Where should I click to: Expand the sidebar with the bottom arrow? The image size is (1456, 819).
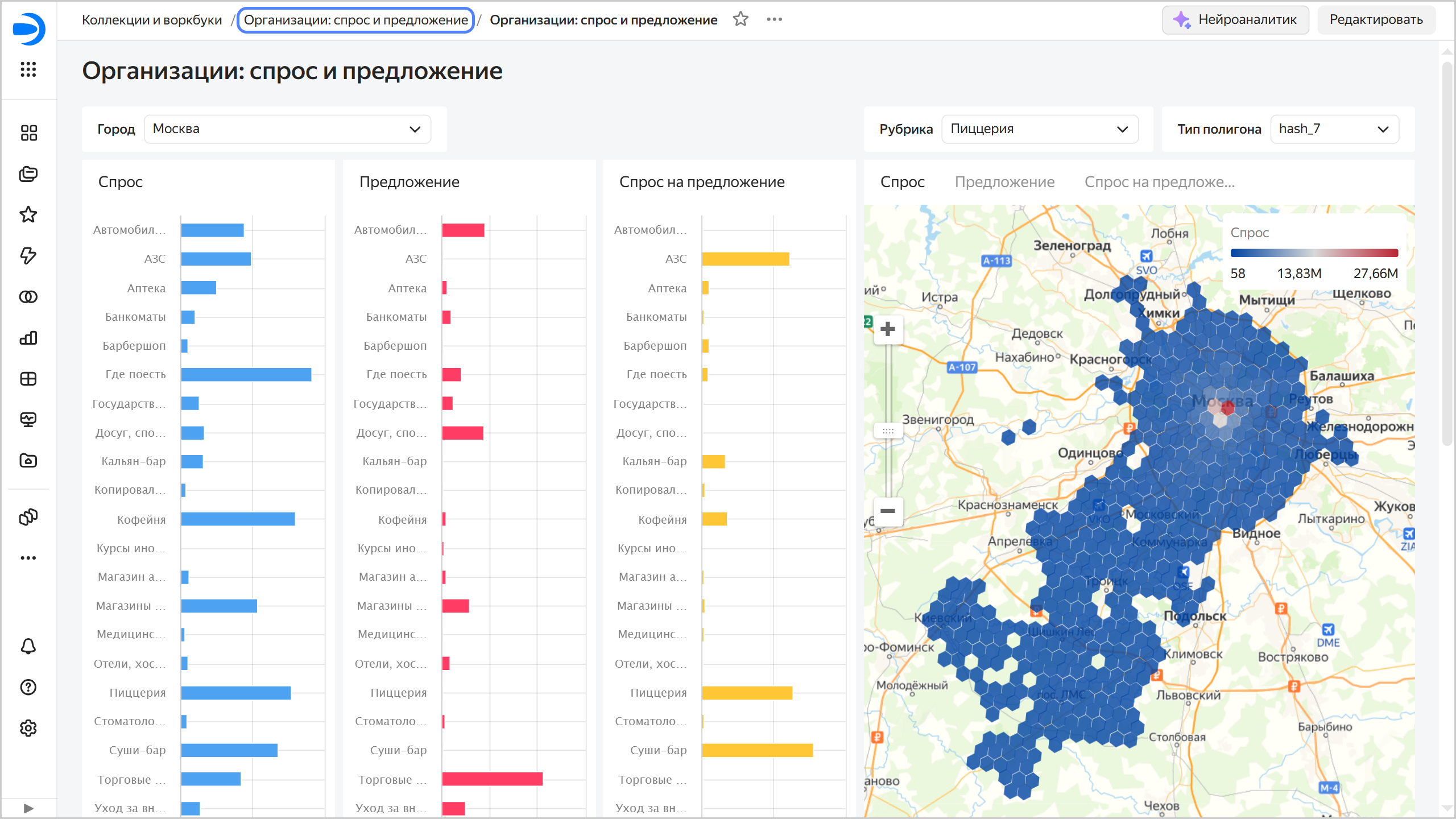28,808
